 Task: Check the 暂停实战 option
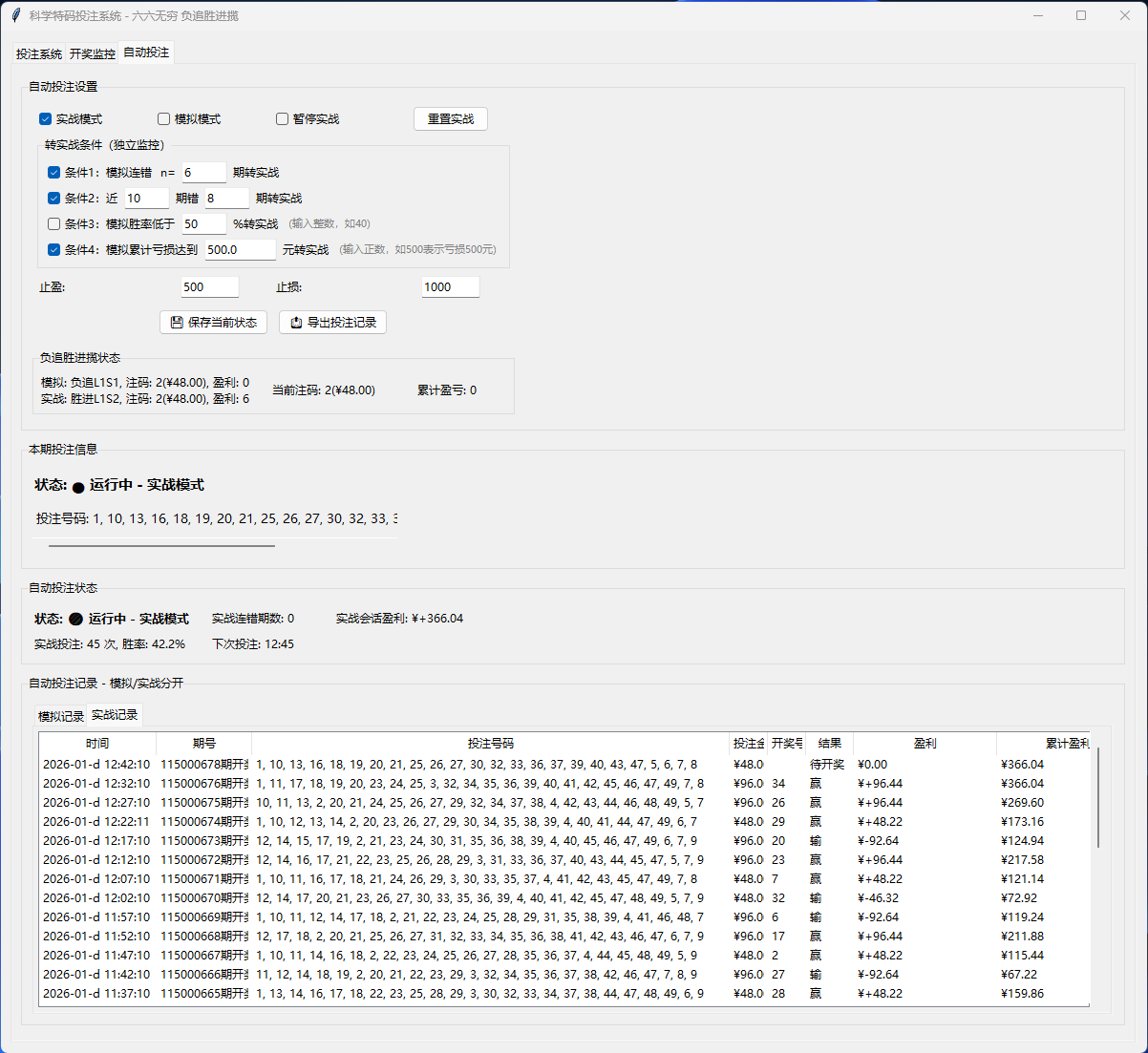click(x=283, y=119)
